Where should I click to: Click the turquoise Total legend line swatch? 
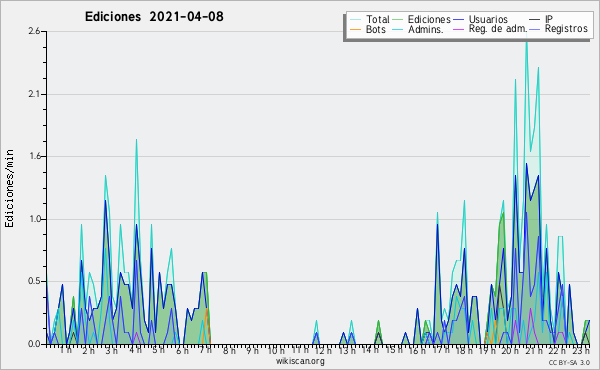tap(355, 20)
